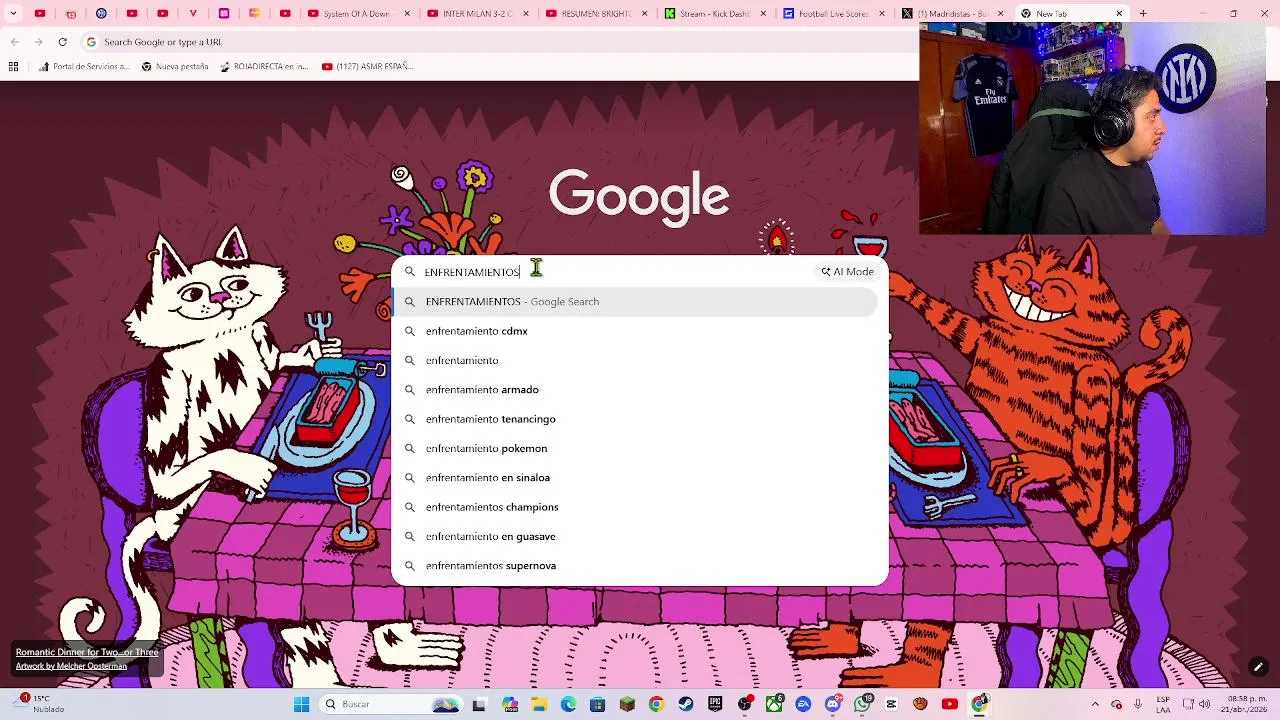Pick suggestion "enfrentamiento pokemon"
This screenshot has height=720, width=1280.
(x=634, y=448)
